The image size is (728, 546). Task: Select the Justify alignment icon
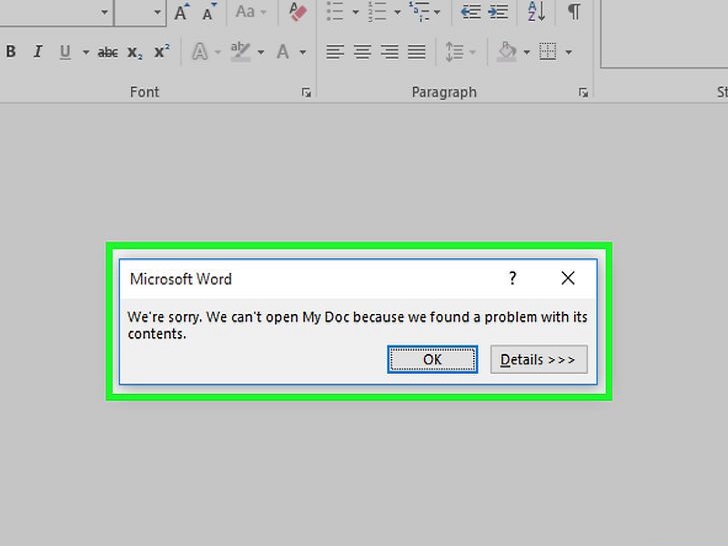click(416, 52)
